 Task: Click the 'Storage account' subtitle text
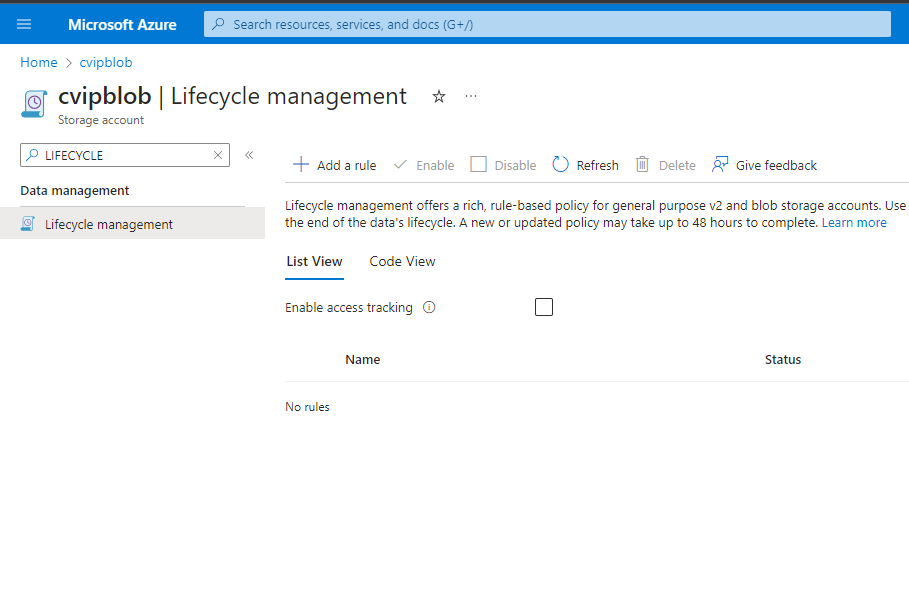pyautogui.click(x=101, y=120)
